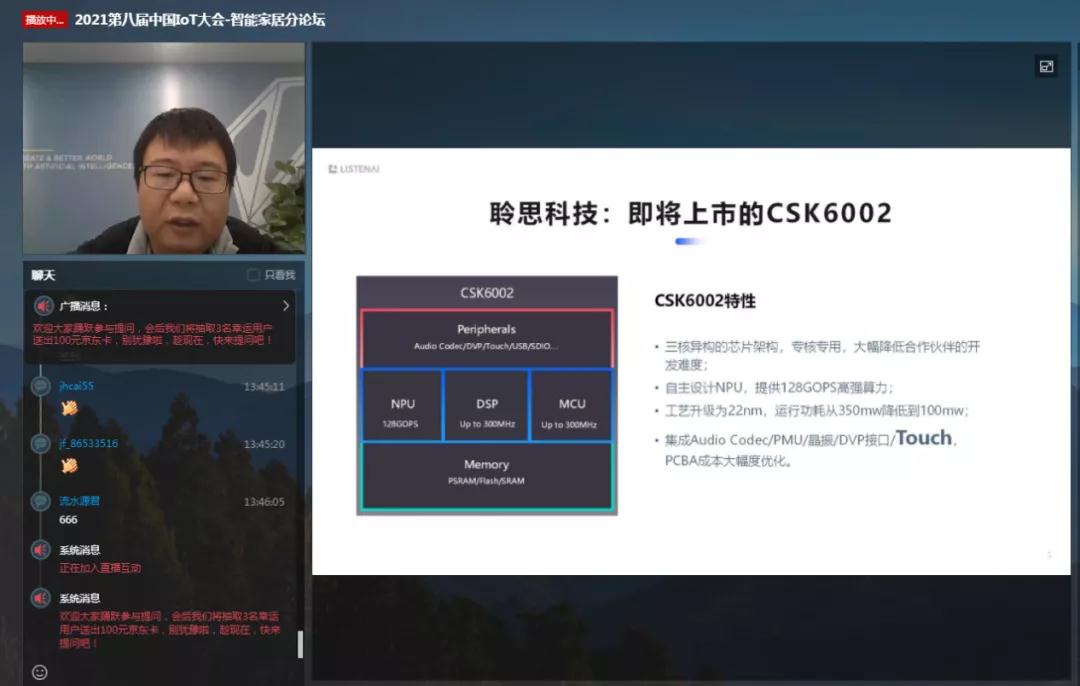Select the 聊天 chat tab header
Screen dimensions: 1080x686
tap(43, 275)
